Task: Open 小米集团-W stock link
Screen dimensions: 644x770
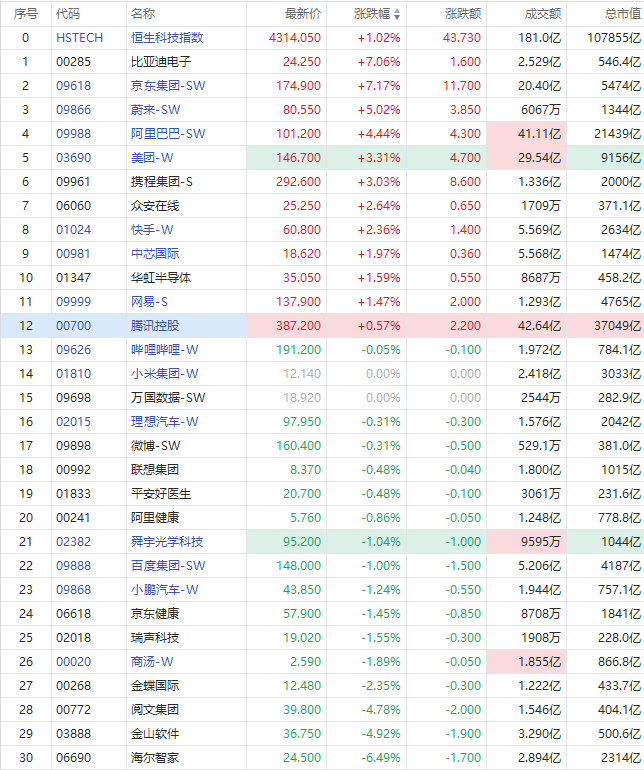Action: coord(165,374)
